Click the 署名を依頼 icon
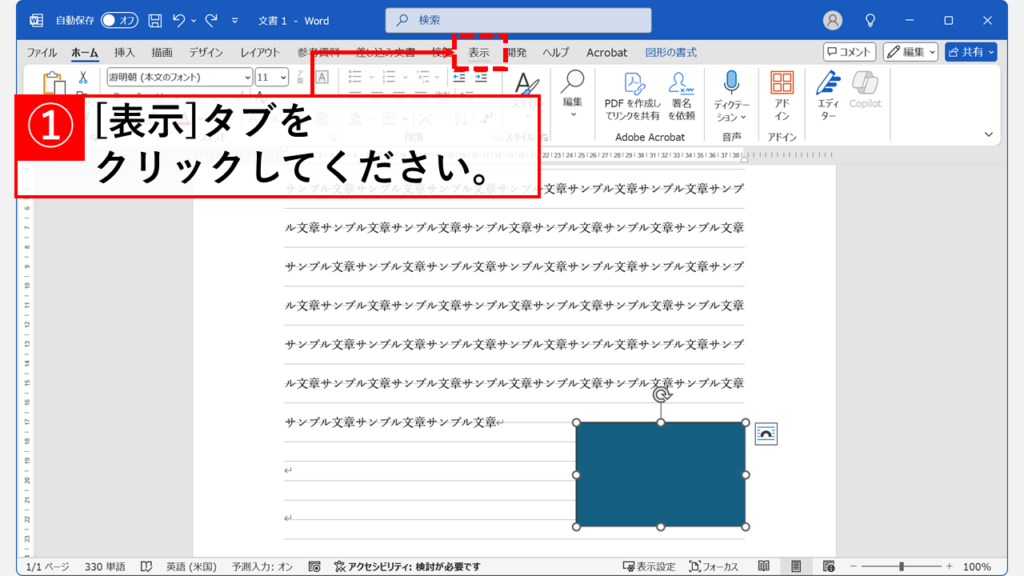1024x576 pixels. click(x=681, y=84)
